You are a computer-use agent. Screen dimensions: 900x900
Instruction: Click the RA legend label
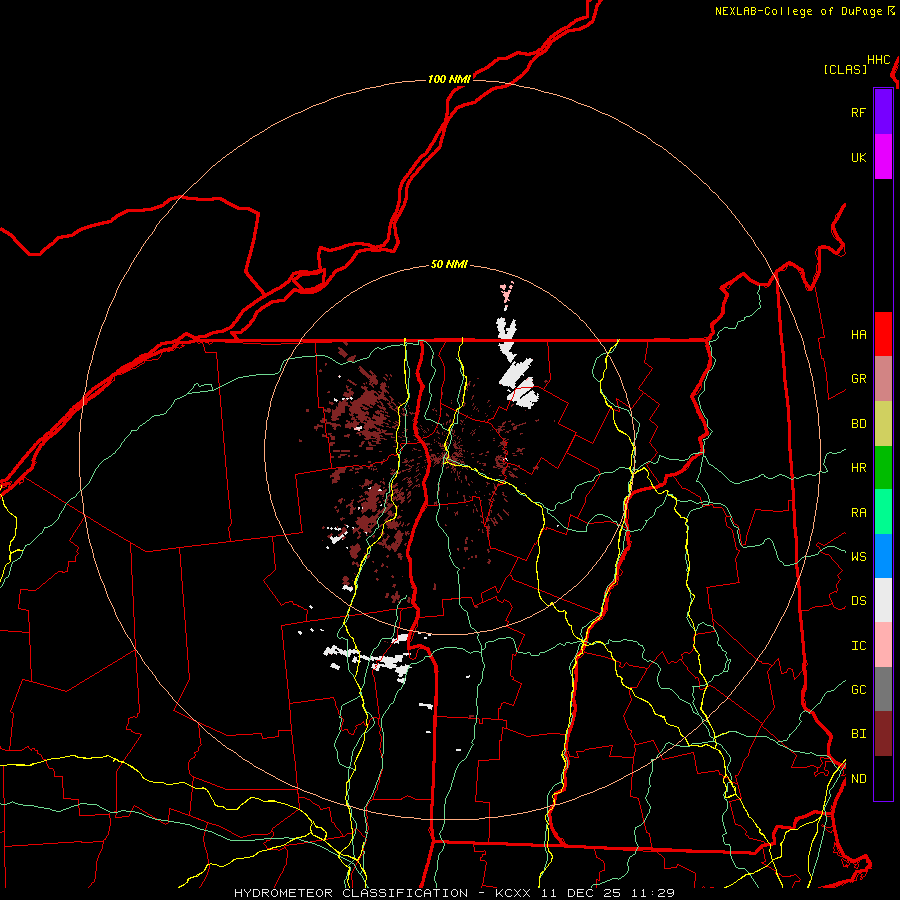tap(858, 513)
